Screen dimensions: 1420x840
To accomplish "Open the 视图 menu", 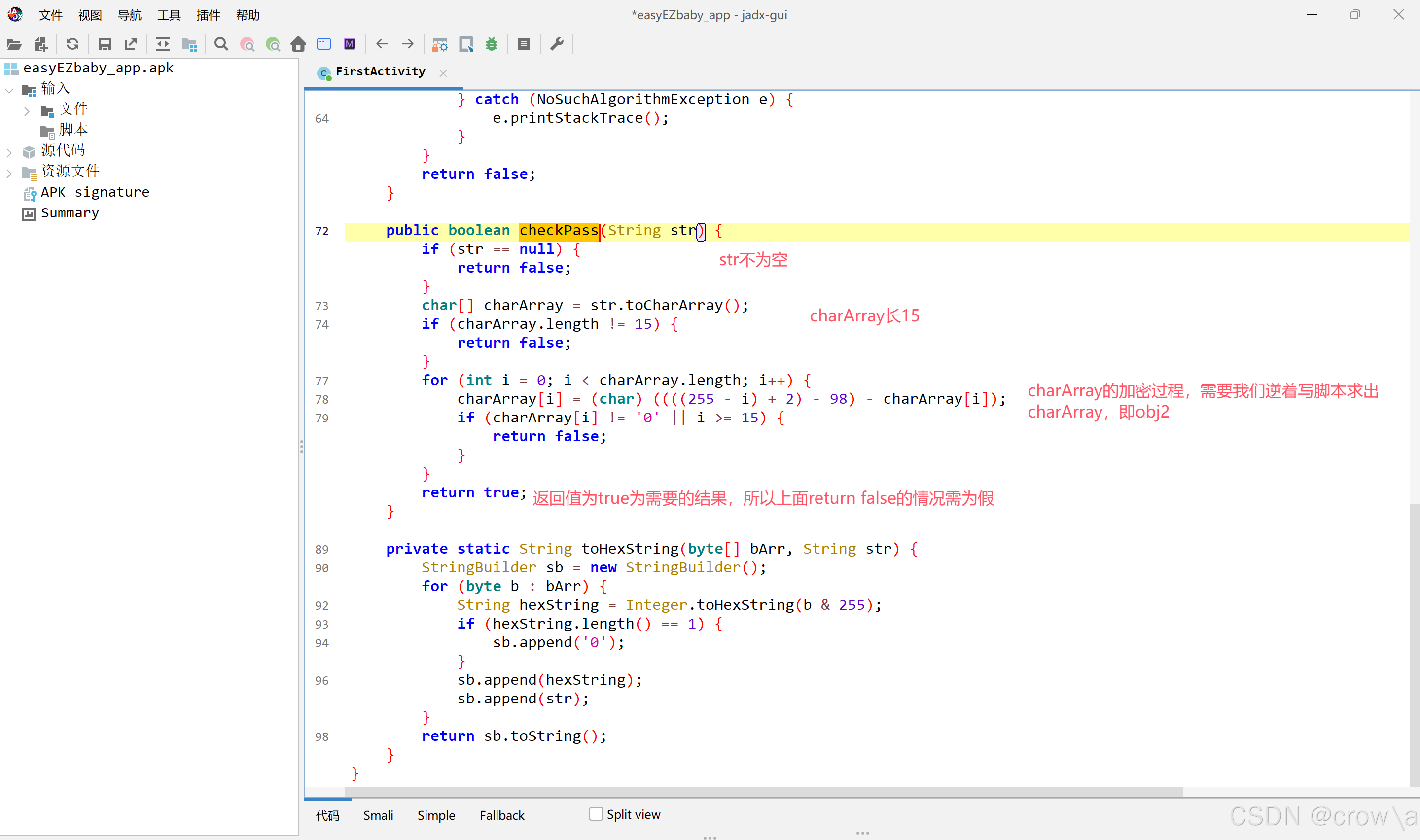I will coord(90,15).
